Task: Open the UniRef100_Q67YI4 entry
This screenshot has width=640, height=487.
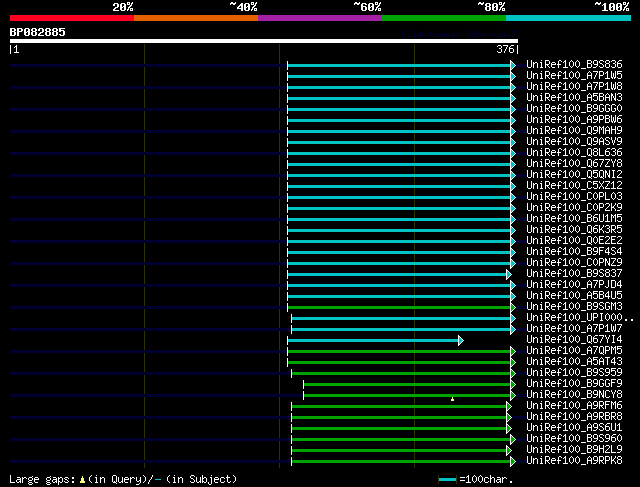Action: pyautogui.click(x=574, y=340)
